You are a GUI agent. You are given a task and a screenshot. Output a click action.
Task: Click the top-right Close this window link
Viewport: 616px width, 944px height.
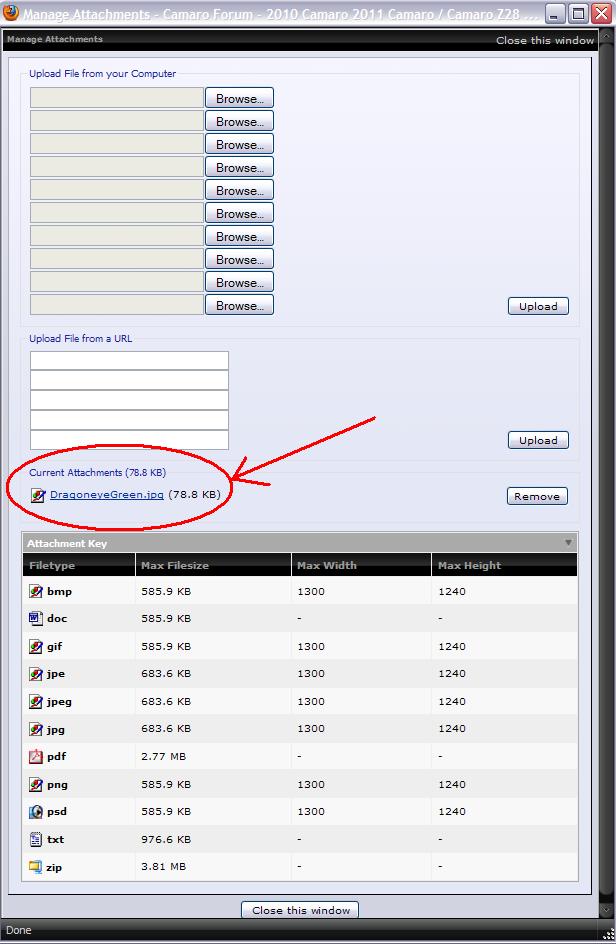545,41
